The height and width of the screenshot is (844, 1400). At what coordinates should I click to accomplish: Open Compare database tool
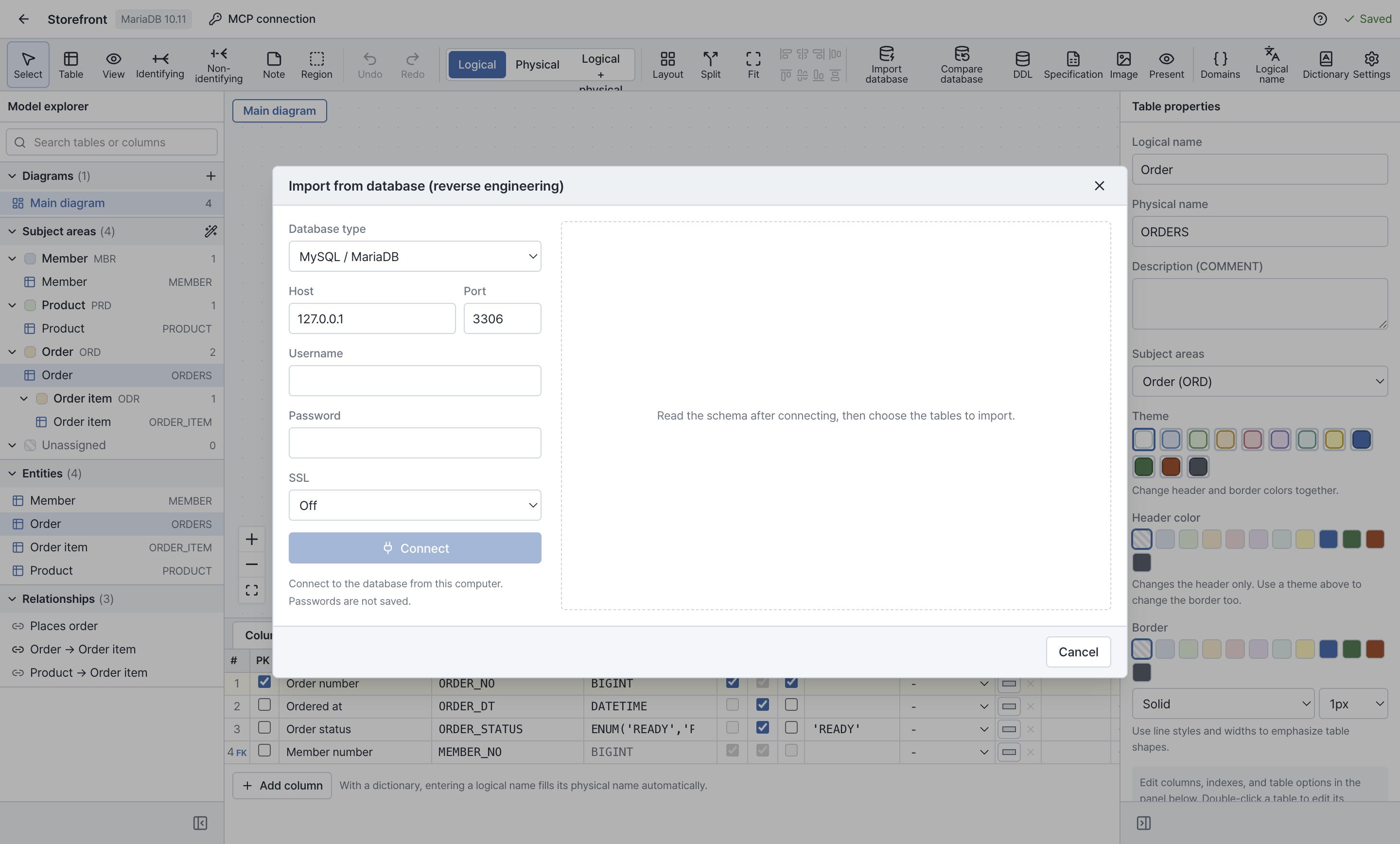point(961,65)
